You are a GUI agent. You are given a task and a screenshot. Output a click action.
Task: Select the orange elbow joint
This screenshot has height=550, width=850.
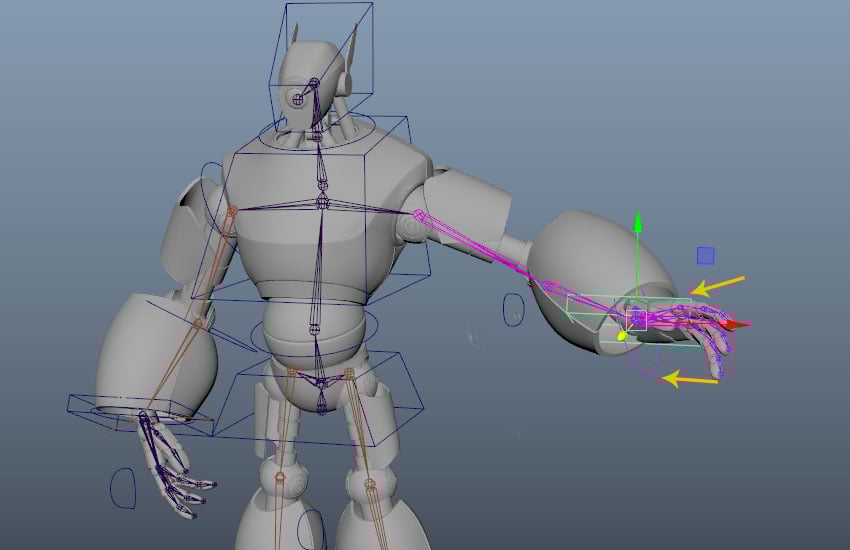(x=198, y=324)
